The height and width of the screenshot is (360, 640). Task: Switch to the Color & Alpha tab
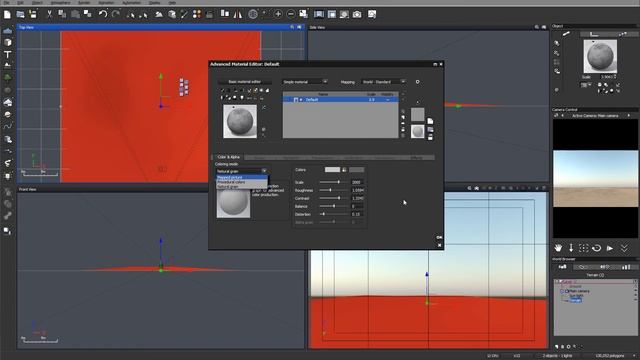pos(228,157)
